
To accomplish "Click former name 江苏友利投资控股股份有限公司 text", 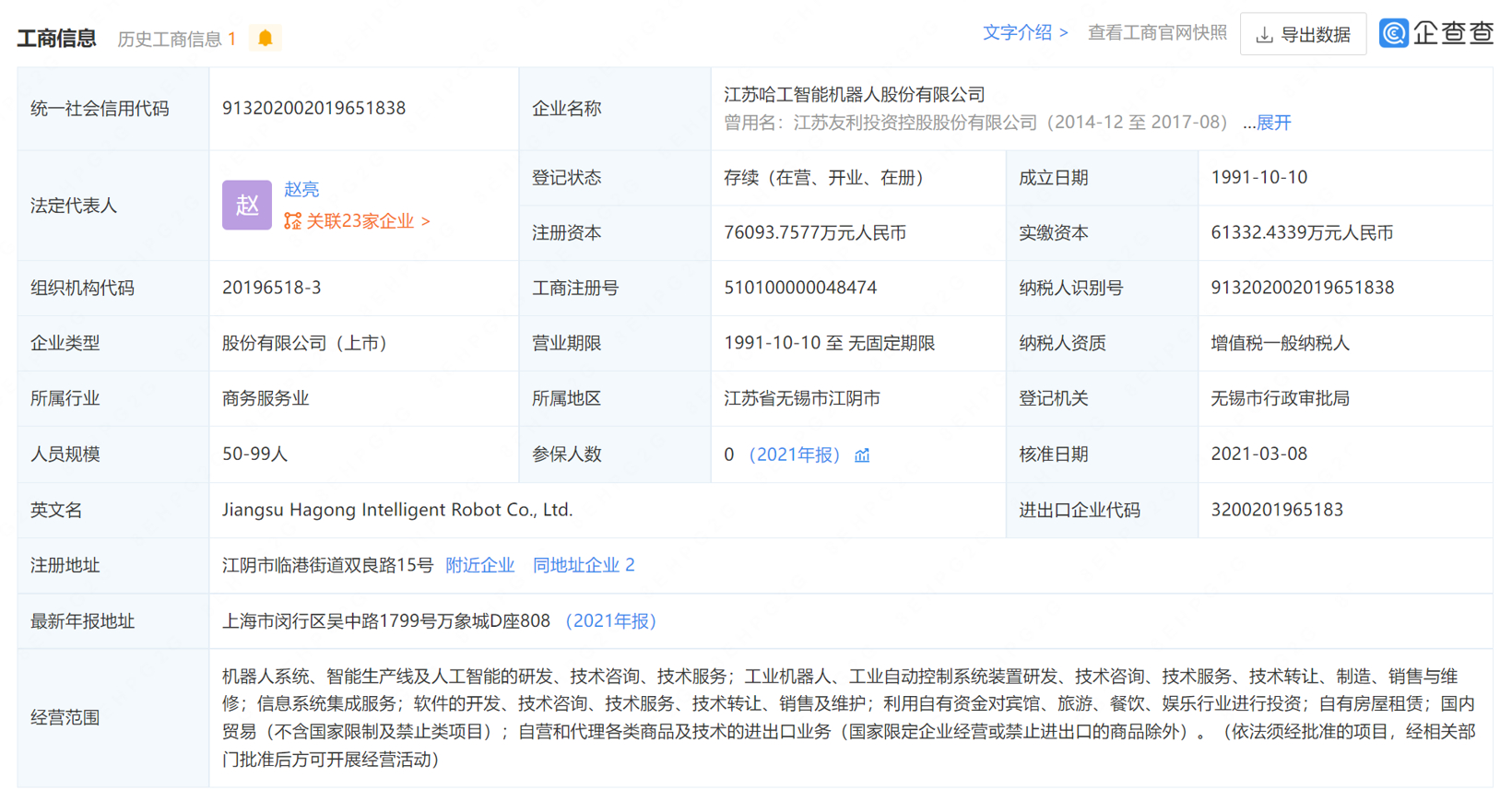I will (x=915, y=123).
